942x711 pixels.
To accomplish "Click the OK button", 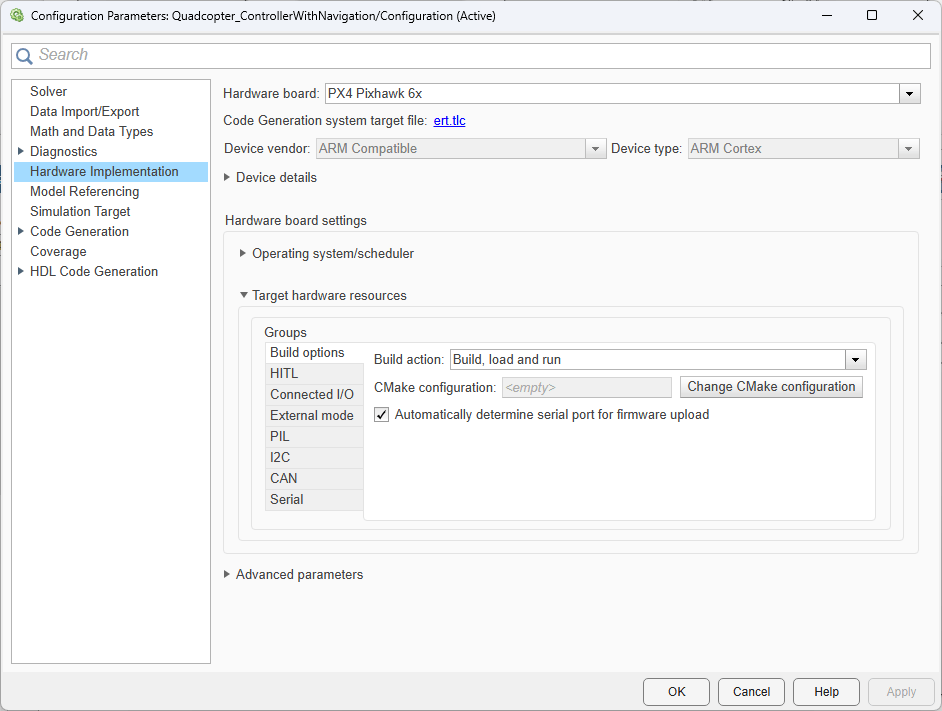I will tap(676, 692).
